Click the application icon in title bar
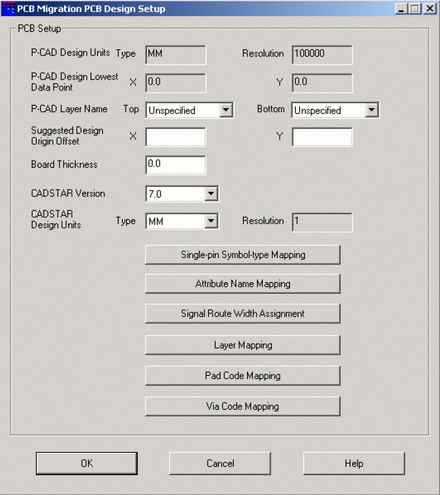The height and width of the screenshot is (495, 440). [9, 8]
